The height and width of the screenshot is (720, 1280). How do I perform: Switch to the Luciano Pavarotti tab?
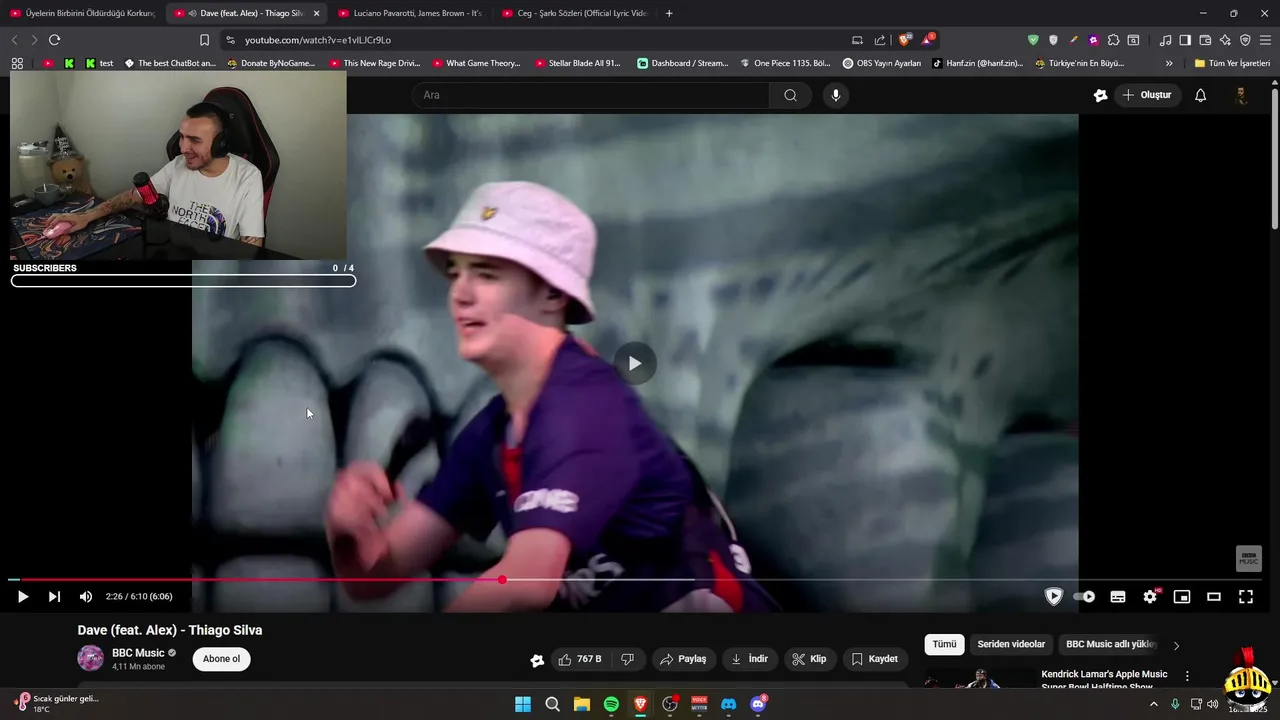(x=410, y=13)
